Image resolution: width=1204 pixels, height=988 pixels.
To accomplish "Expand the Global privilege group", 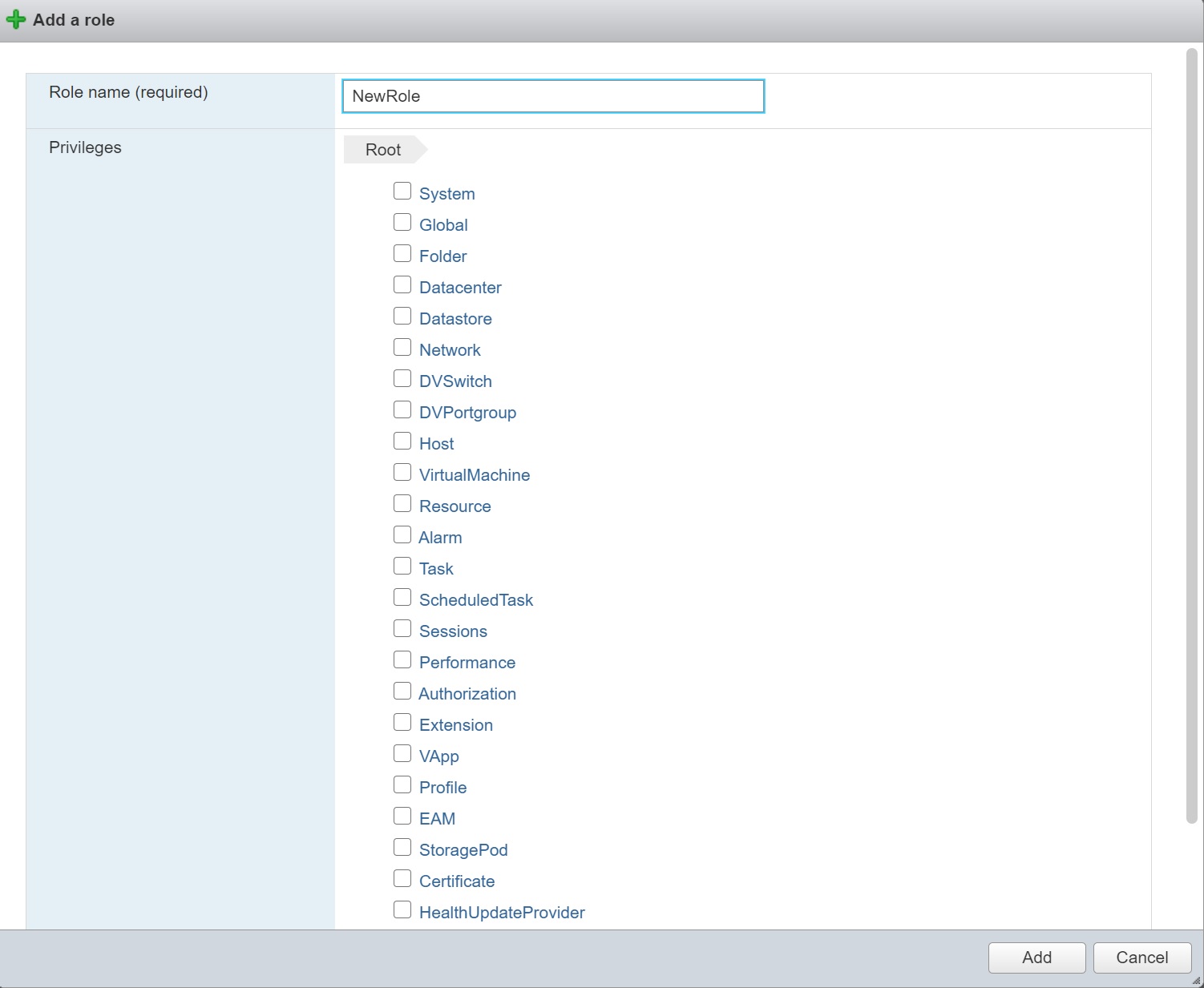I will tap(443, 225).
